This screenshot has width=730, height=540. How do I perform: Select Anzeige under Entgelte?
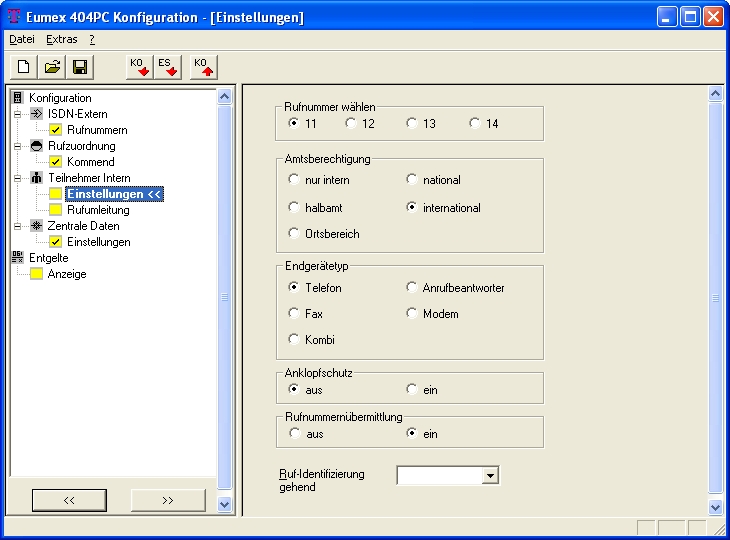[x=67, y=274]
